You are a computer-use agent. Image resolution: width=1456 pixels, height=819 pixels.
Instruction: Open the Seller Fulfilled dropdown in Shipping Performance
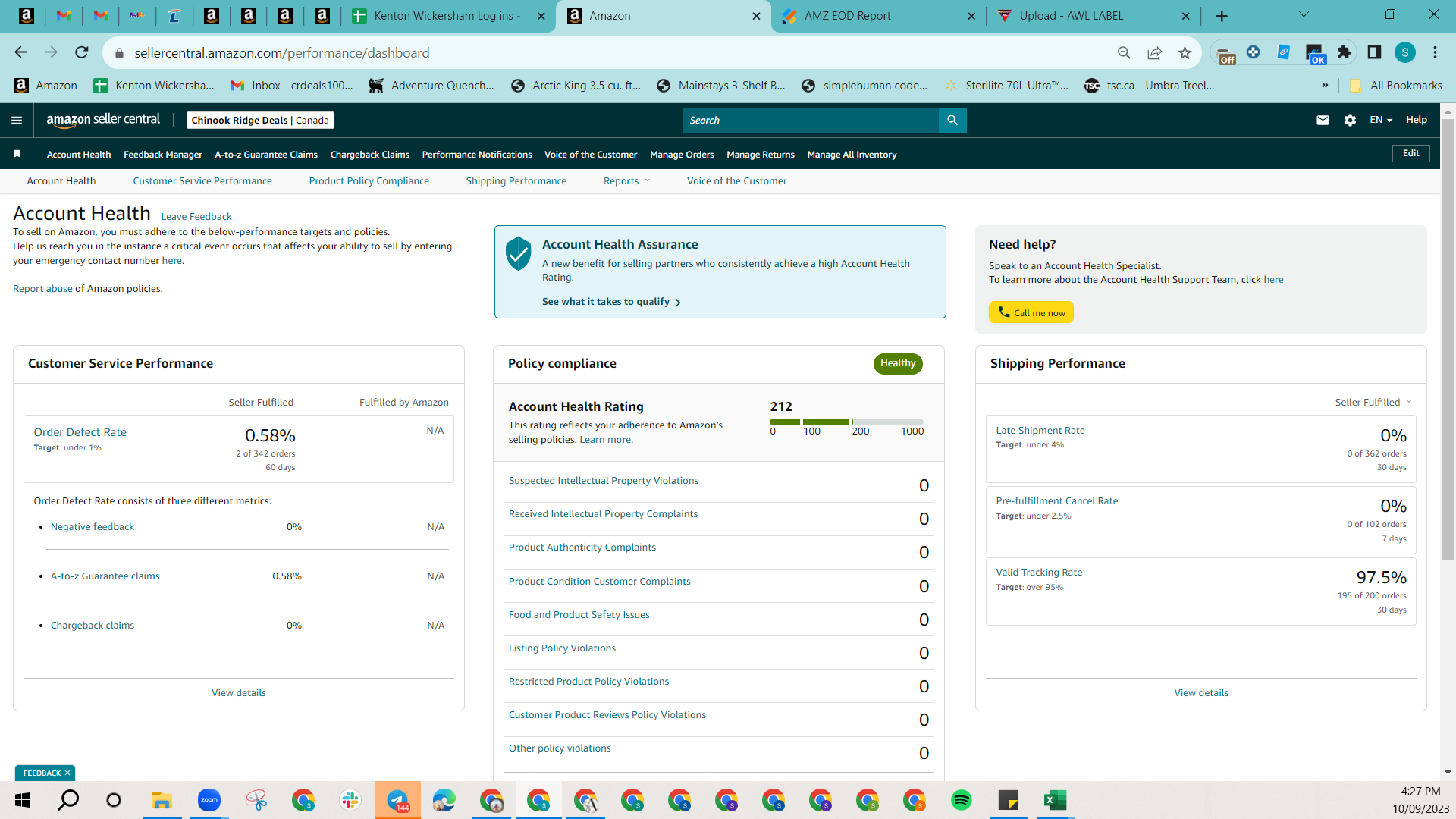point(1373,403)
